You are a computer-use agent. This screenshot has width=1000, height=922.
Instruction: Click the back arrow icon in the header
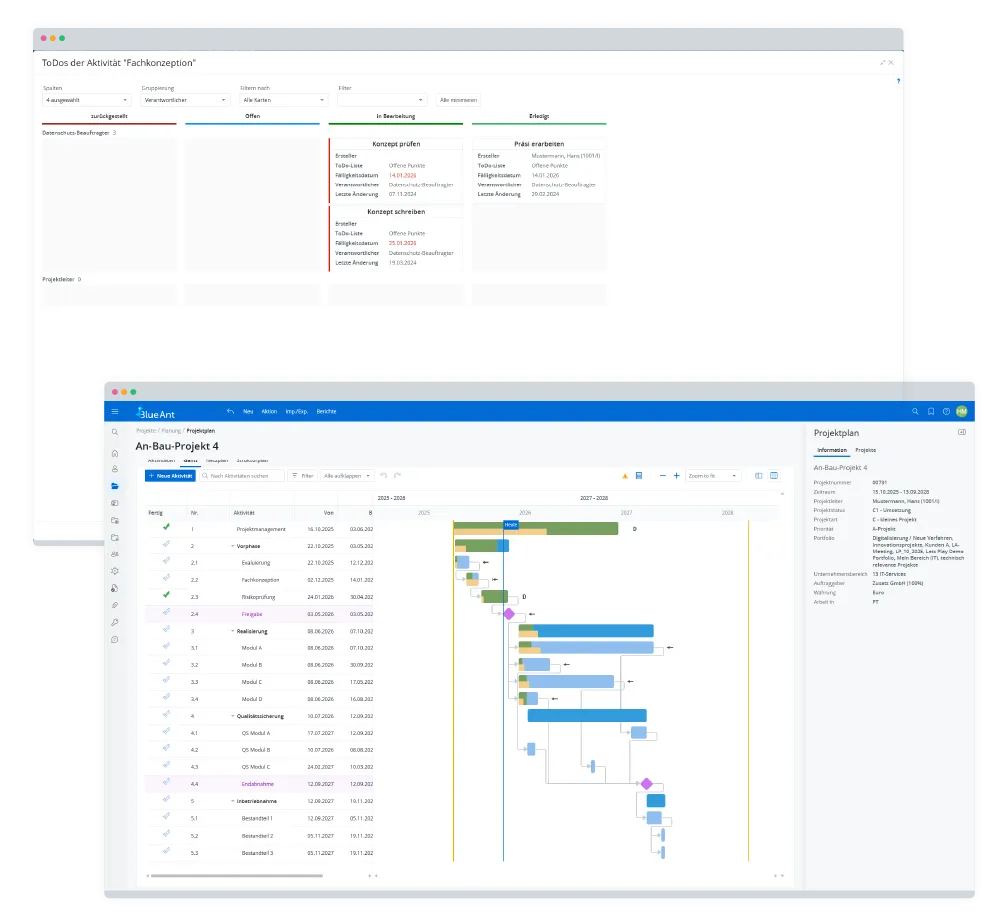pos(230,411)
